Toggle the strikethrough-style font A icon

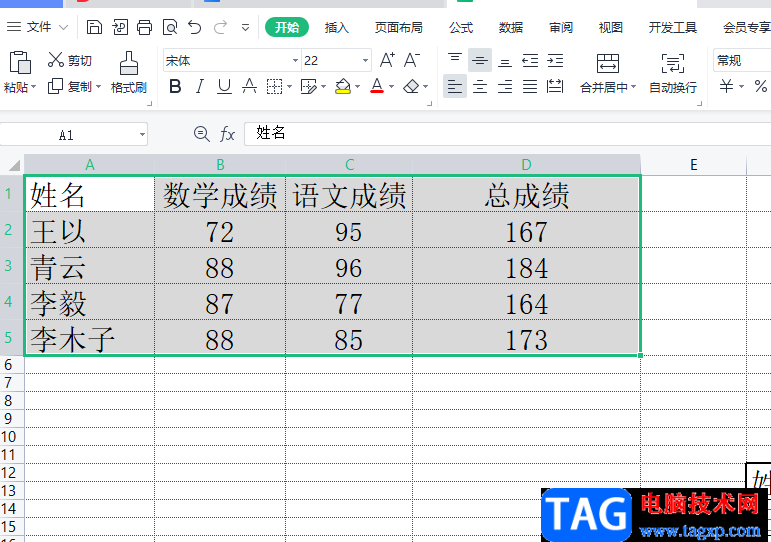pyautogui.click(x=249, y=87)
